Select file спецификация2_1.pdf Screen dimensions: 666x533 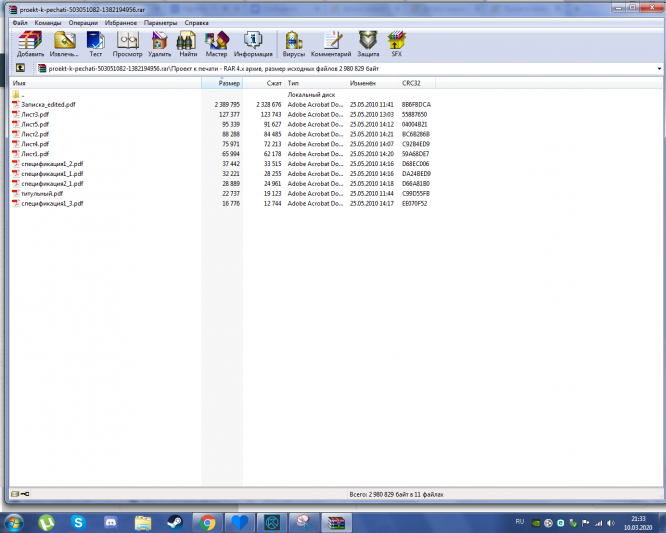(x=52, y=183)
